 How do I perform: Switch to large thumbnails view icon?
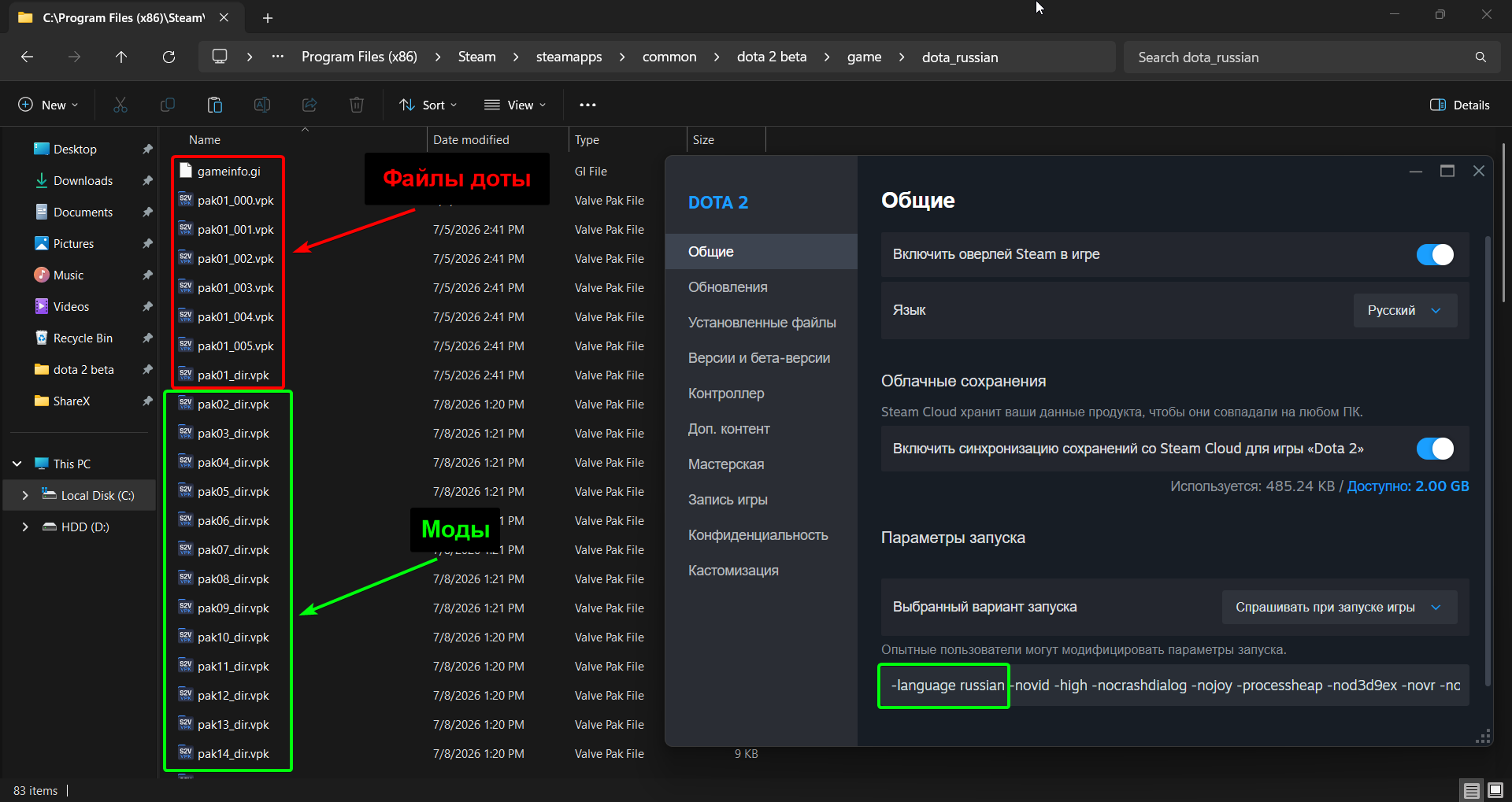(x=1495, y=790)
